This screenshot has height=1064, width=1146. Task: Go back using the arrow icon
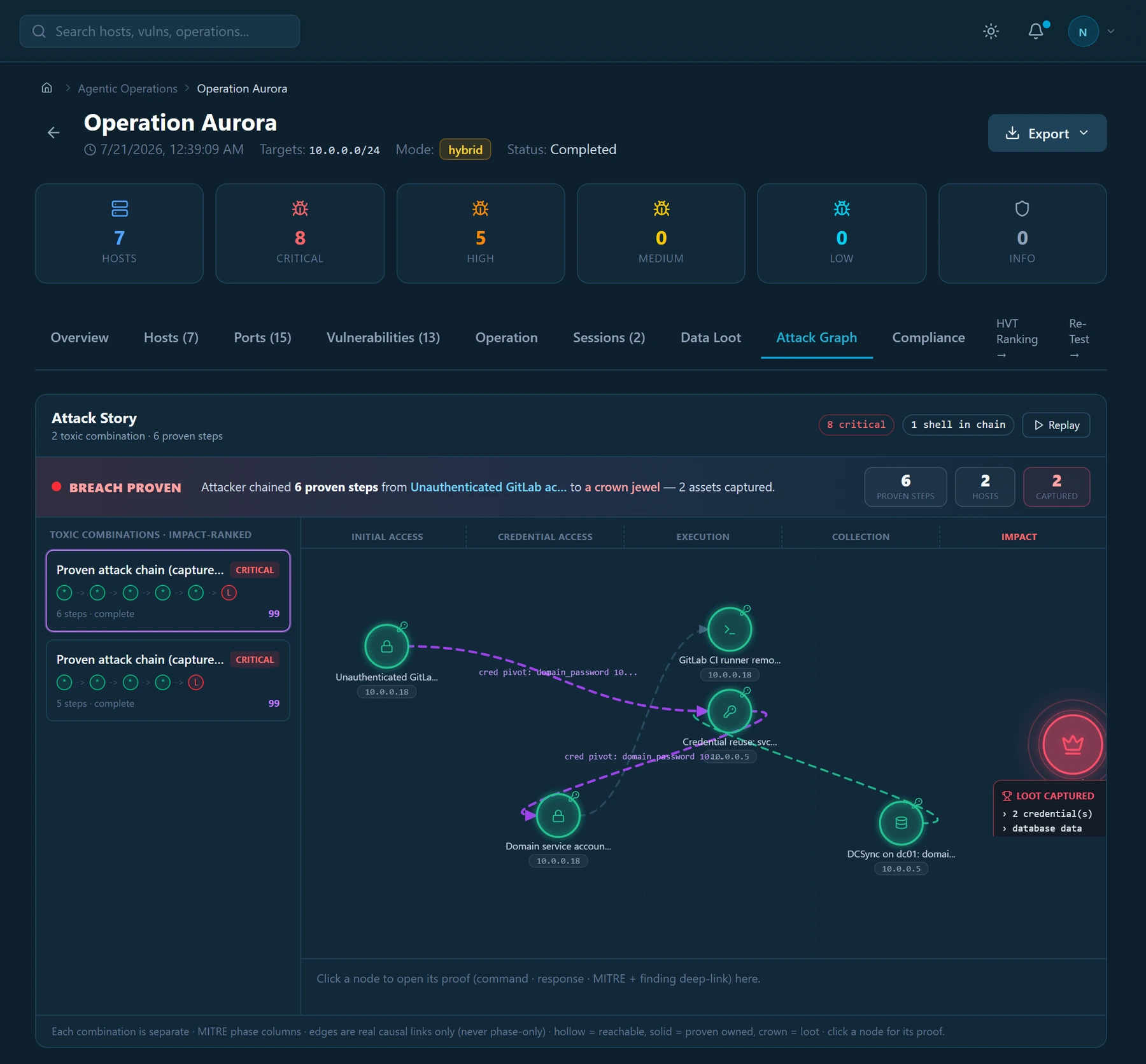[53, 132]
